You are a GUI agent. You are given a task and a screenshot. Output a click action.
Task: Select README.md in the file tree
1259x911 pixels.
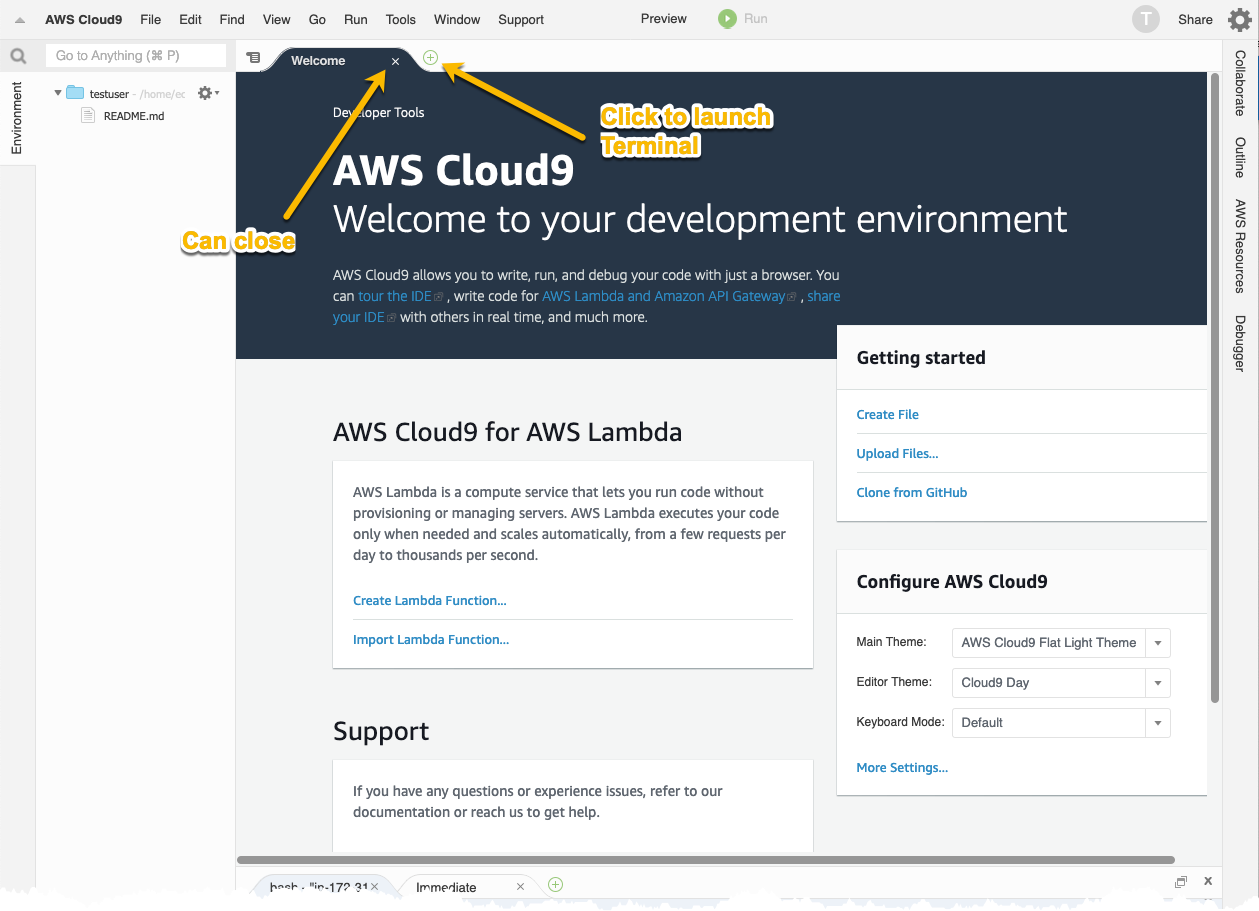(x=134, y=116)
